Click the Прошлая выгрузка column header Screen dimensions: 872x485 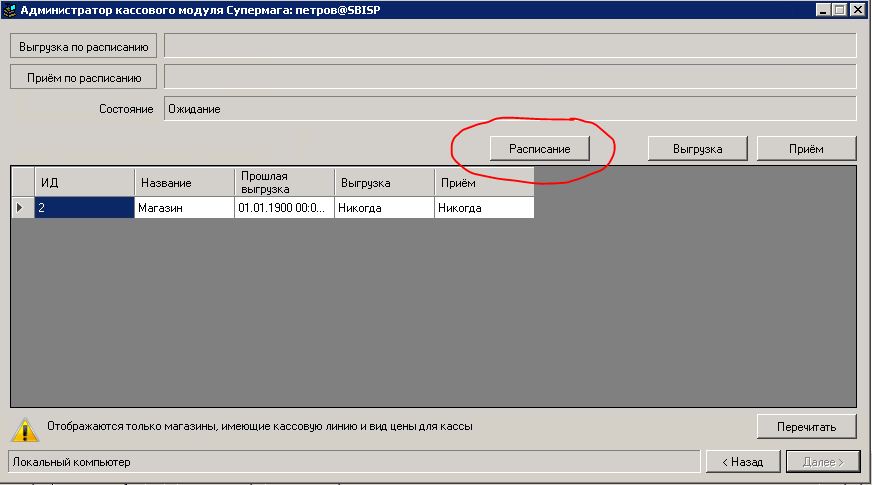(284, 183)
